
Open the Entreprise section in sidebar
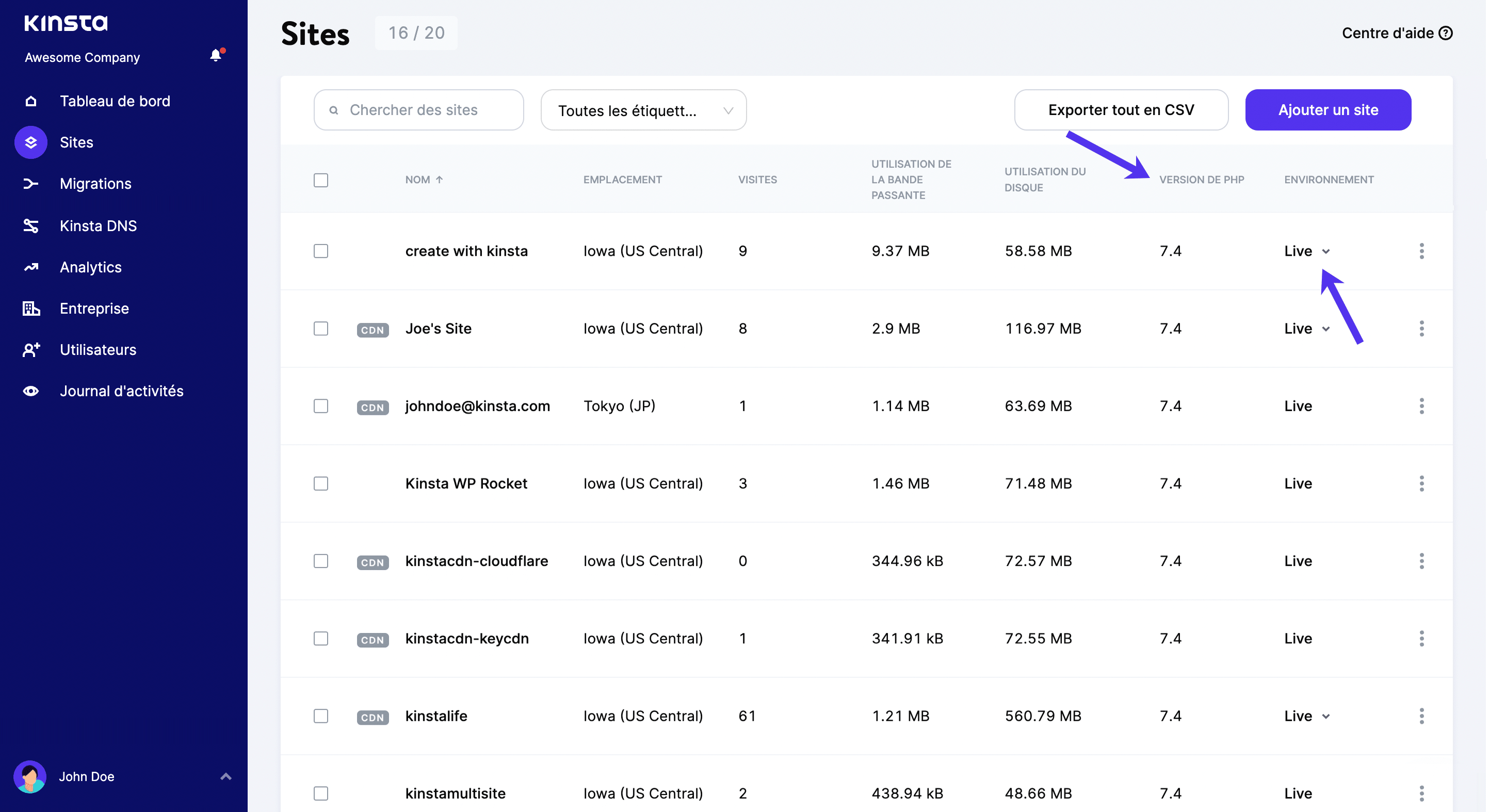click(x=31, y=308)
